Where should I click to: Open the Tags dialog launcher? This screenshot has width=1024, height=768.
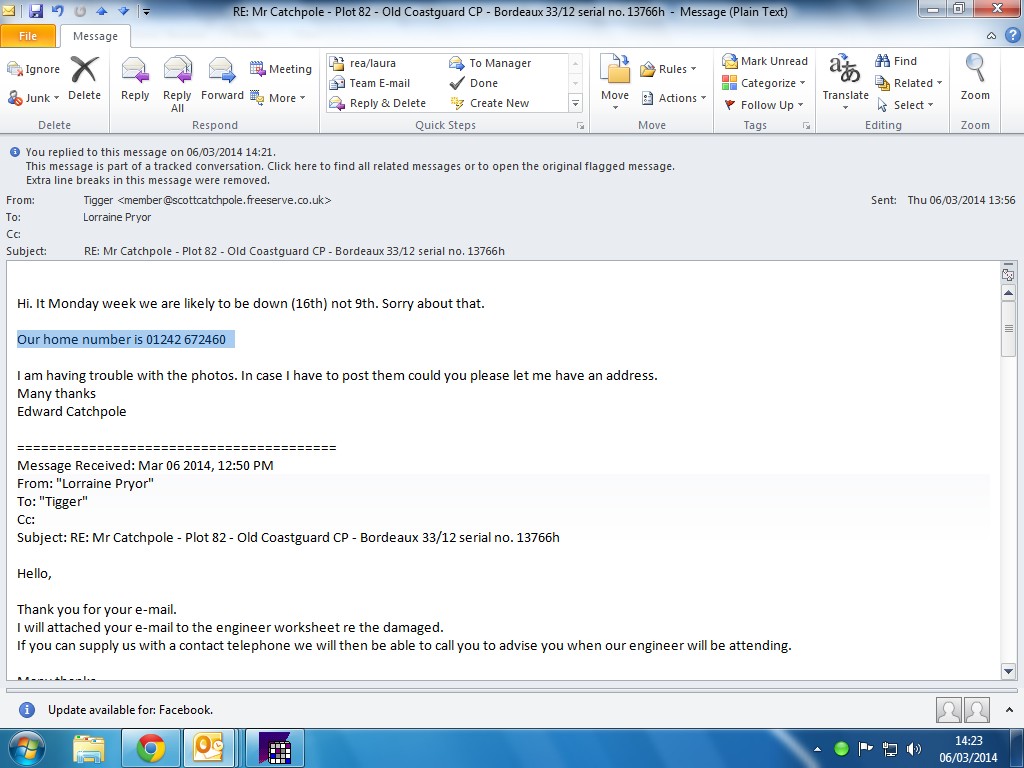point(806,126)
